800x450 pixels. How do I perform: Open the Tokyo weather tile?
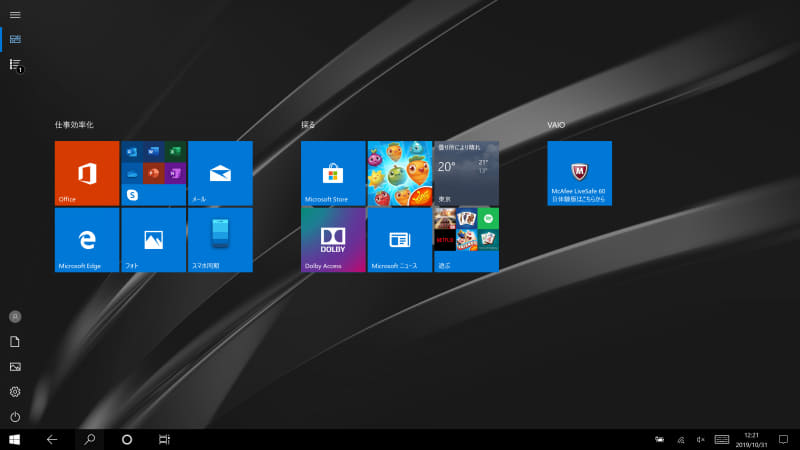[466, 173]
